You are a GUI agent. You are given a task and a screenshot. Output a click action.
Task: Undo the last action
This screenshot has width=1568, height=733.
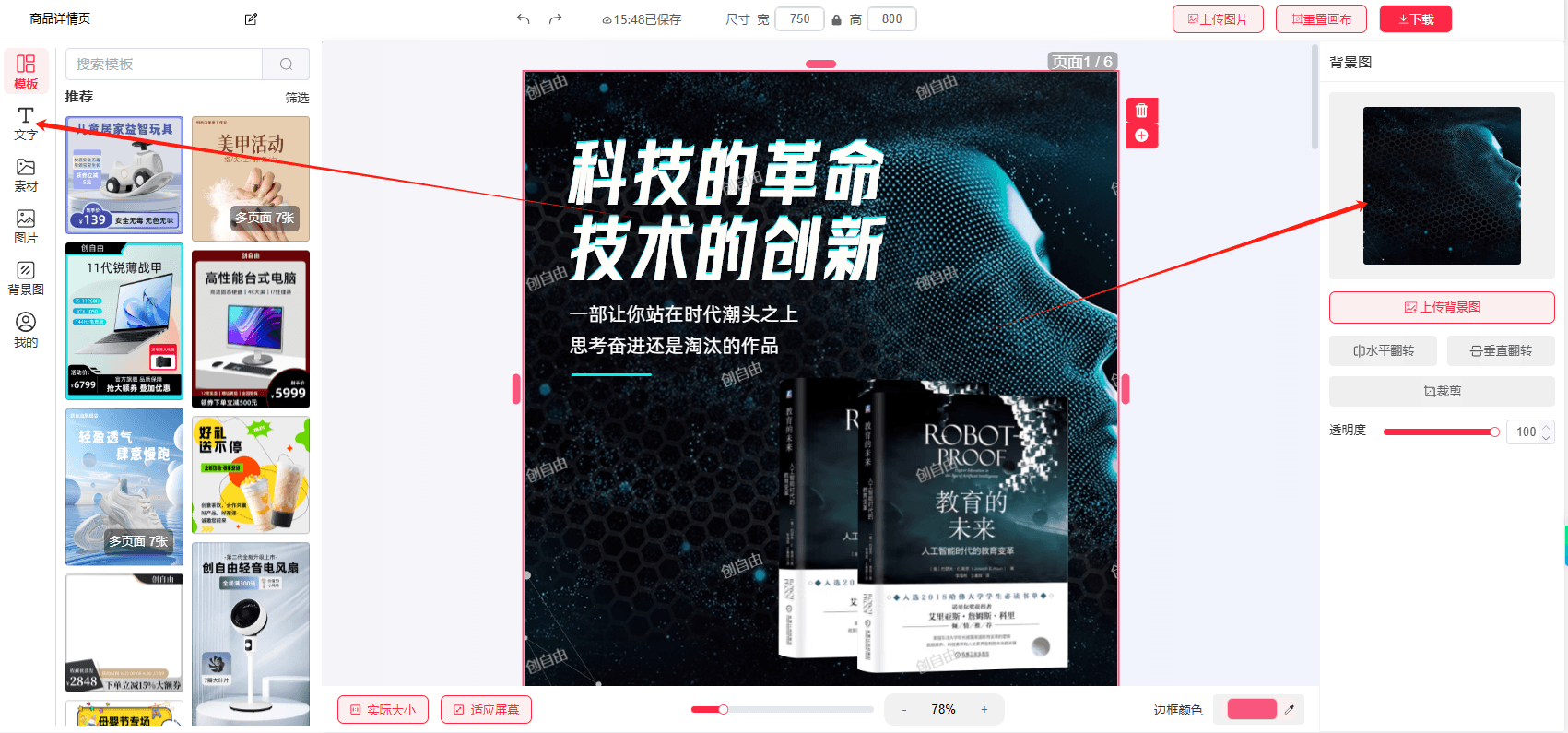[524, 19]
